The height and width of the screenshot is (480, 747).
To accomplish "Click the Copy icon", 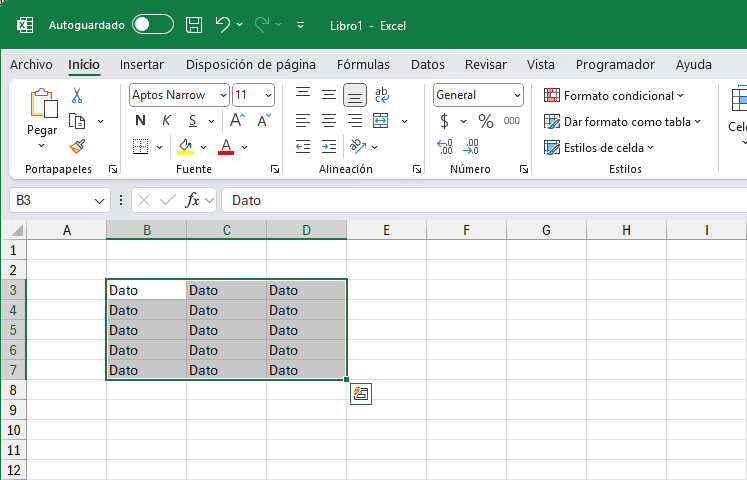I will 77,121.
